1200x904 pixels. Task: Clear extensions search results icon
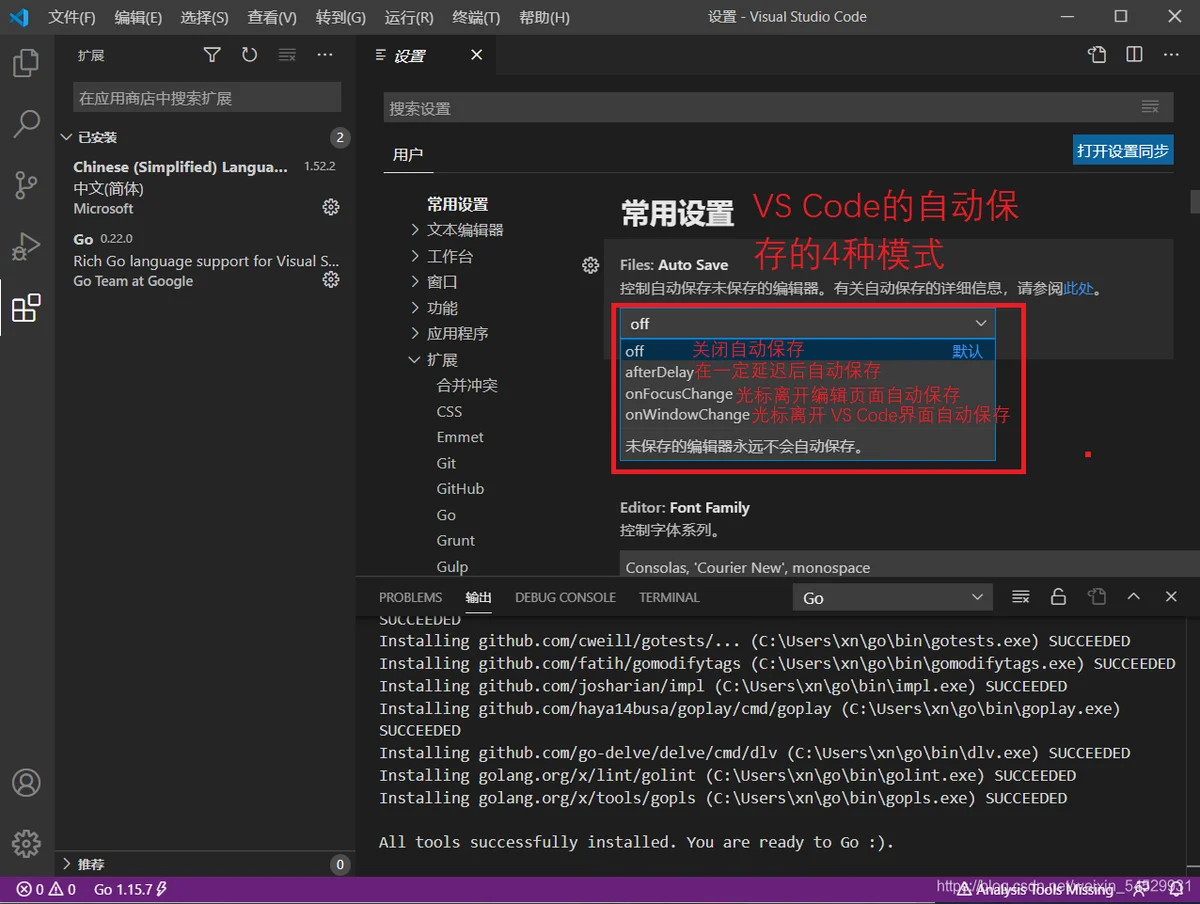[x=287, y=55]
